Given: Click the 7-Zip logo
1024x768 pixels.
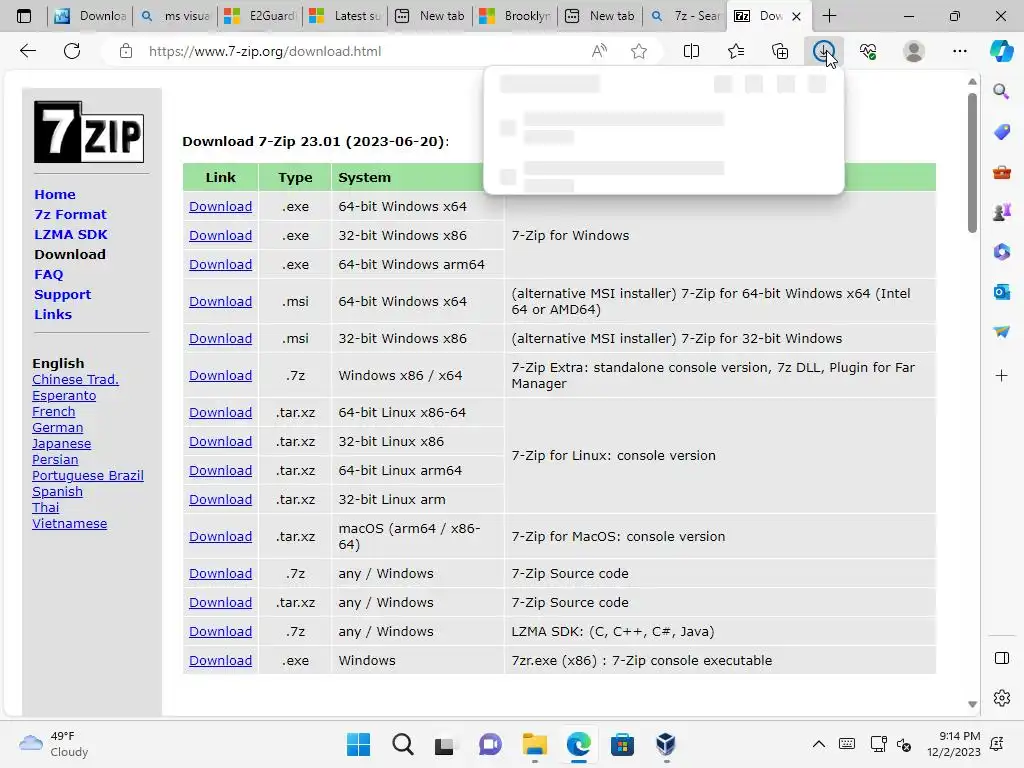Looking at the screenshot, I should pyautogui.click(x=89, y=132).
